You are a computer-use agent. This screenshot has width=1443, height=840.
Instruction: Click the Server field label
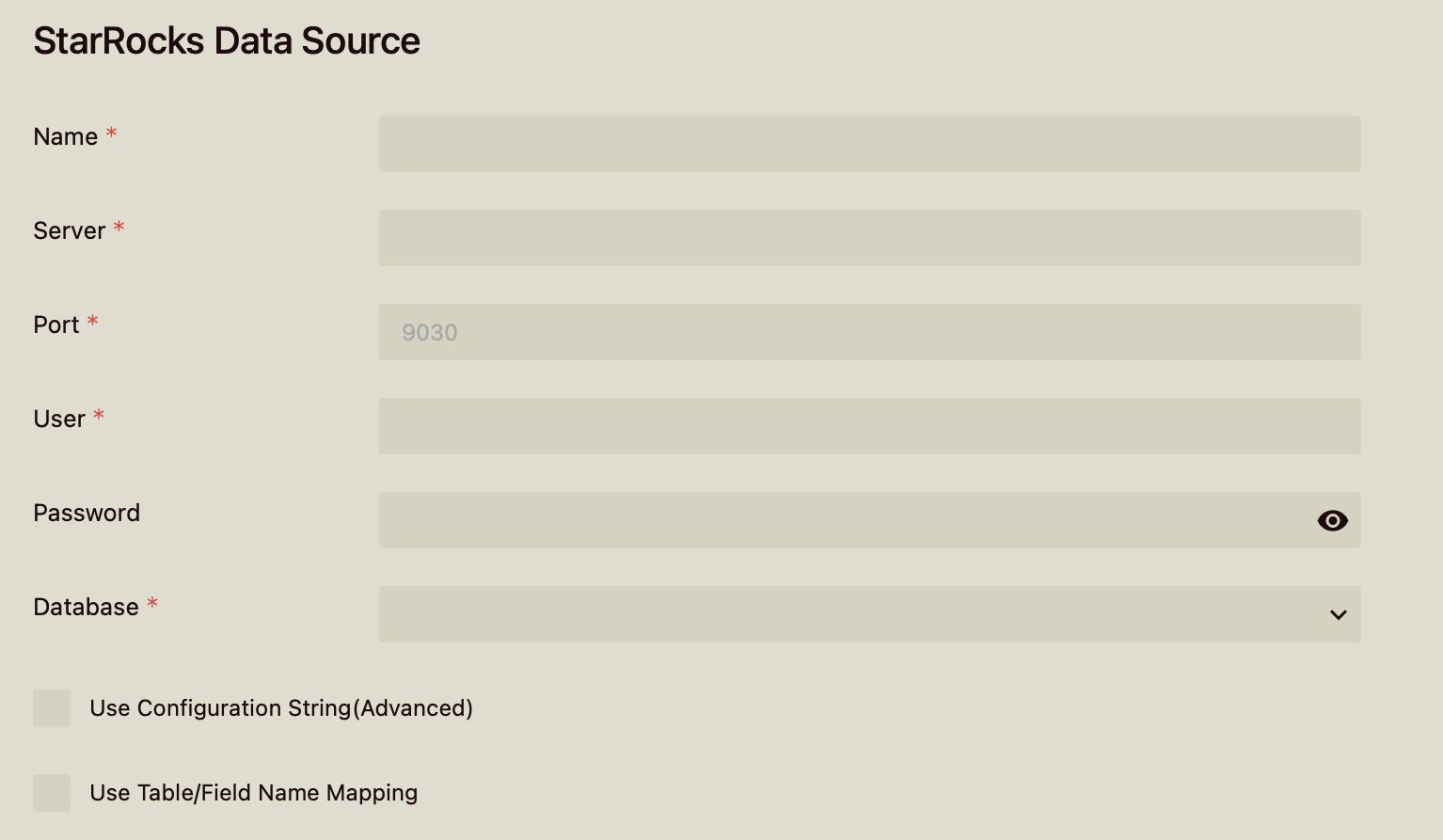[x=70, y=230]
